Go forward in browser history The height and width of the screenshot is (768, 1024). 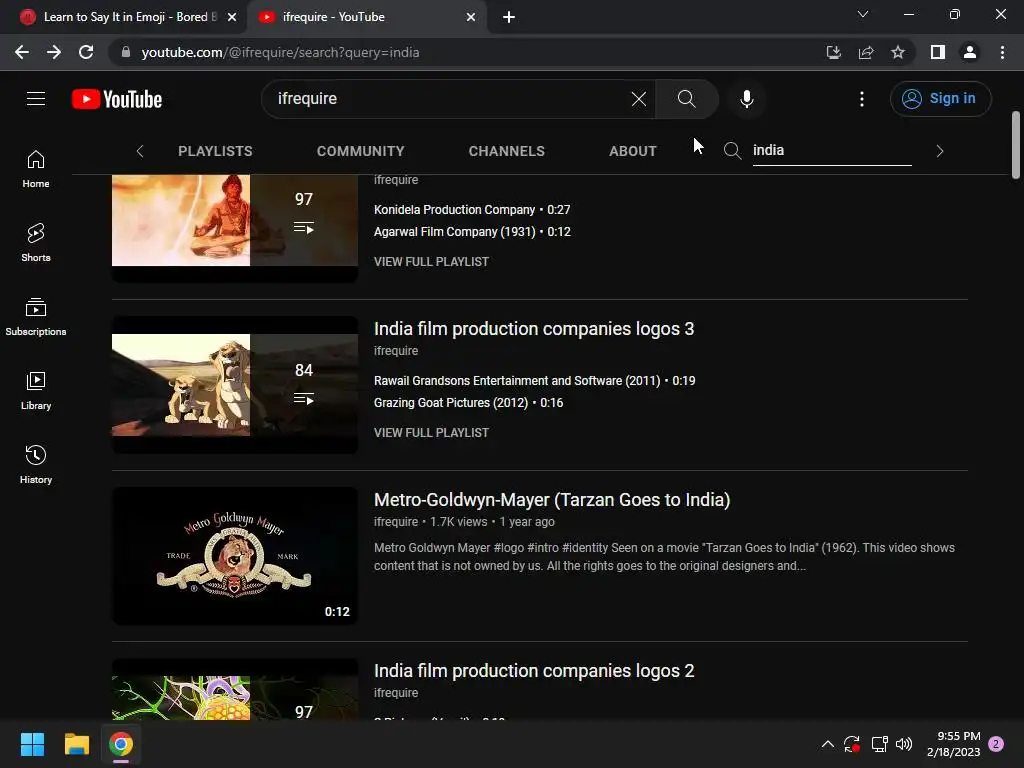(54, 52)
